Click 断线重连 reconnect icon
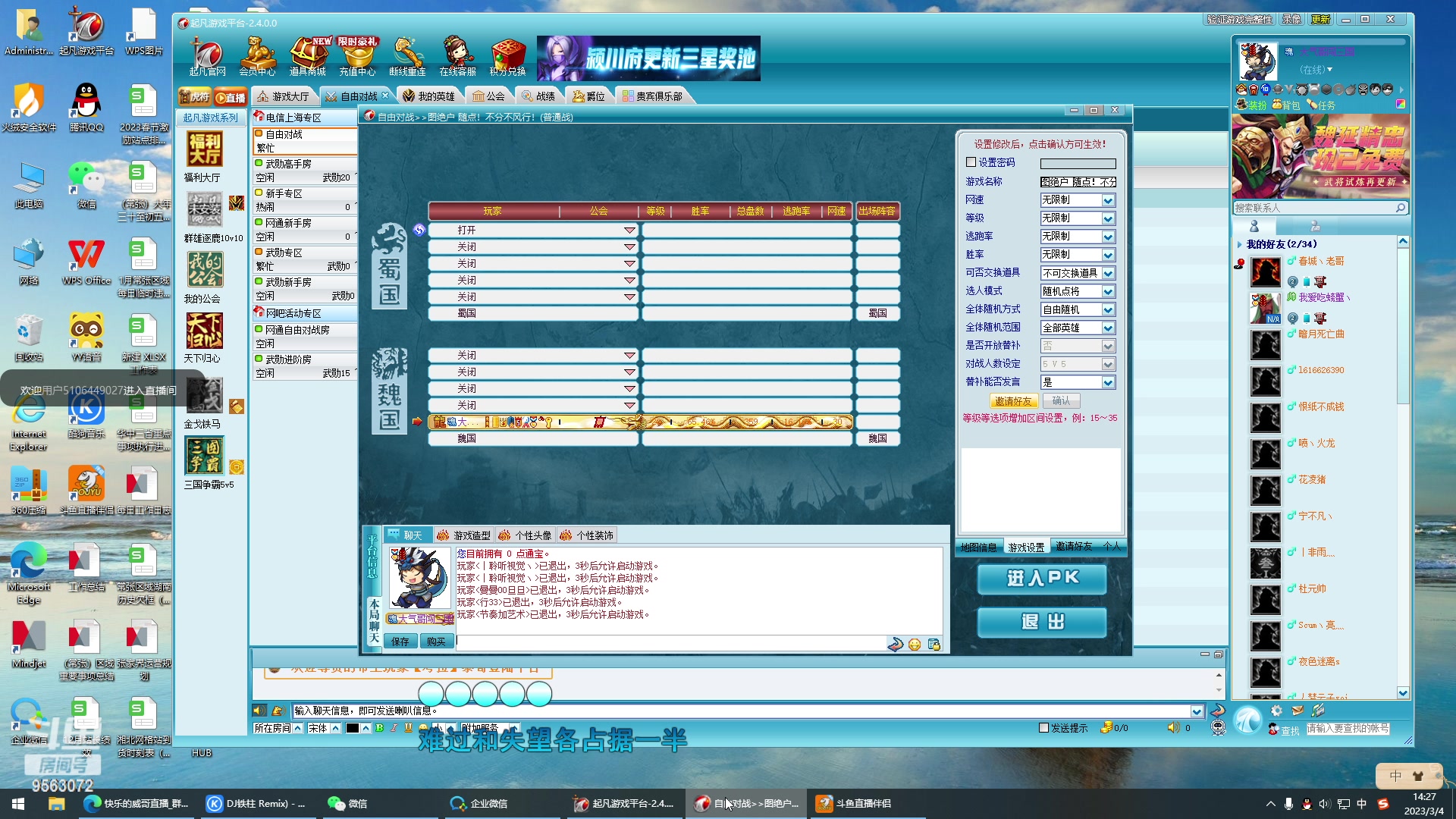The width and height of the screenshot is (1456, 819). pyautogui.click(x=407, y=57)
